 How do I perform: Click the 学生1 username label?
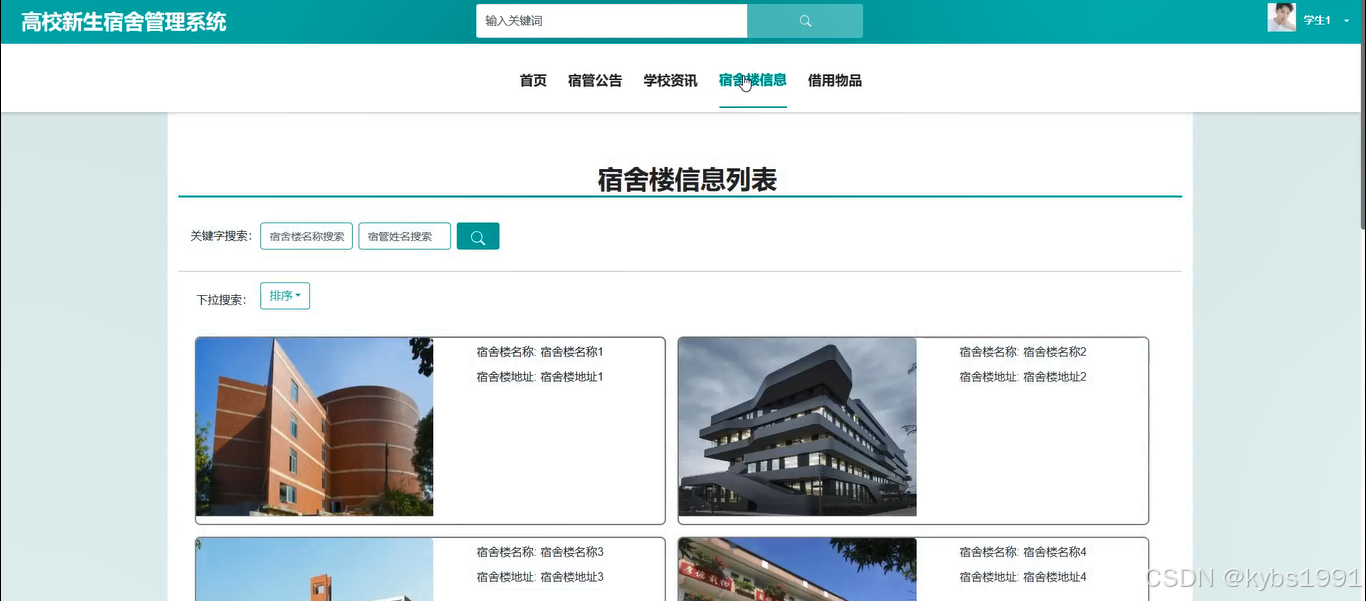(1317, 20)
